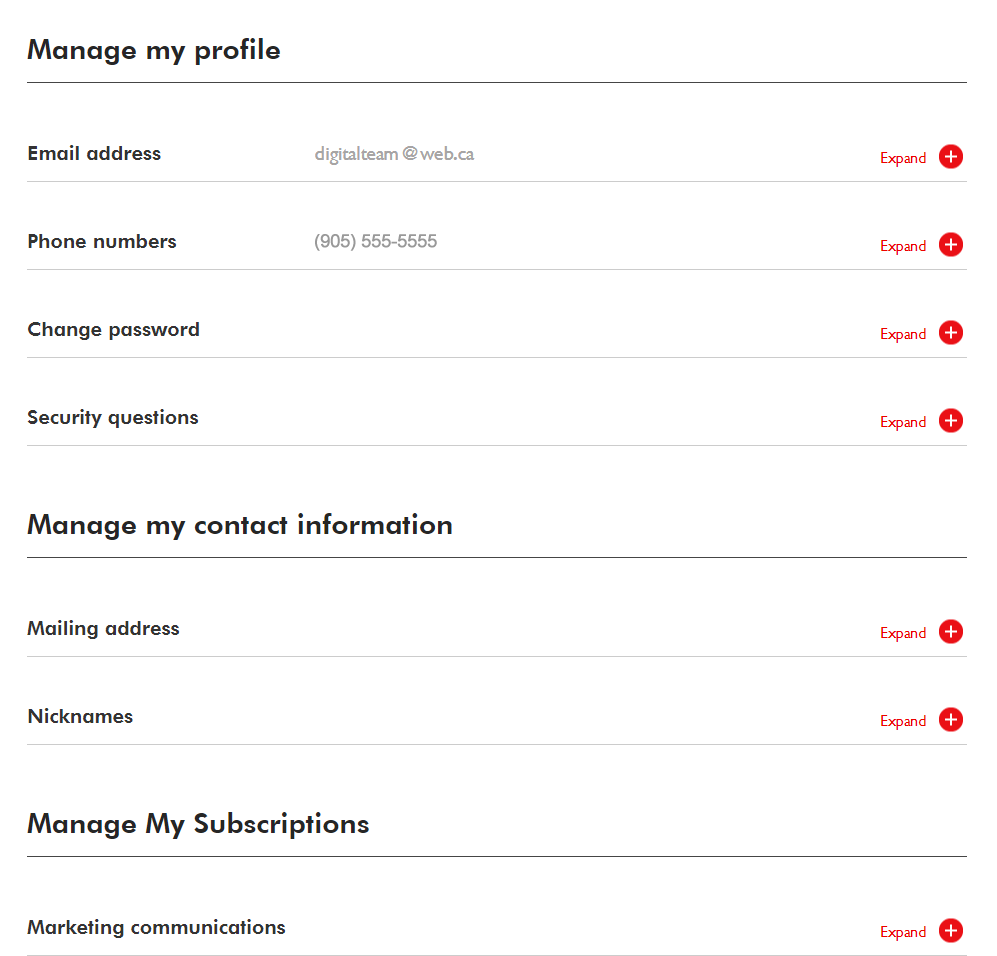This screenshot has height=956, width=997.
Task: Click the red plus icon beside Phone numbers
Action: (950, 245)
